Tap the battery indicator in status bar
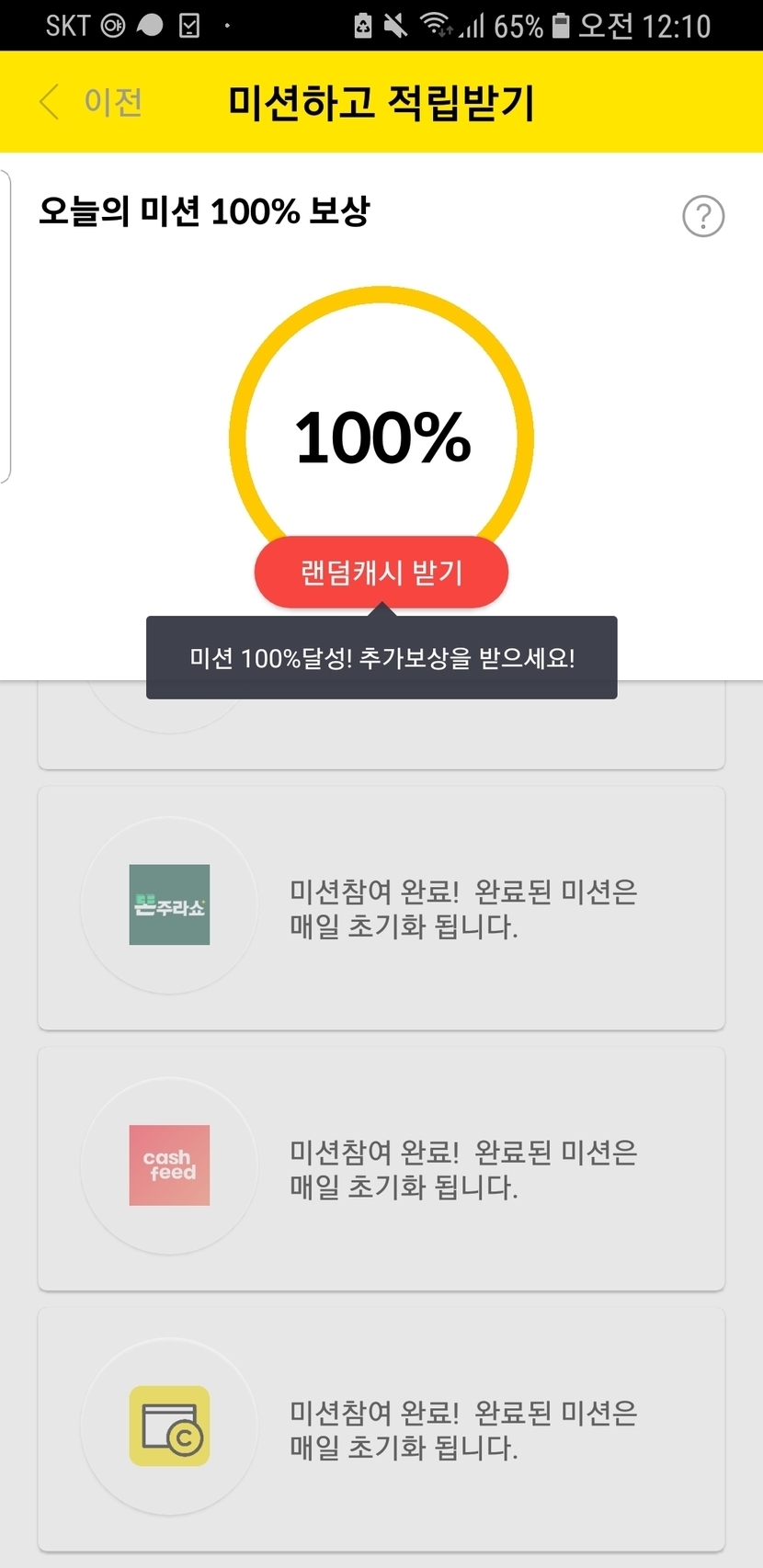Screen dimensions: 763x1568 coord(560,26)
